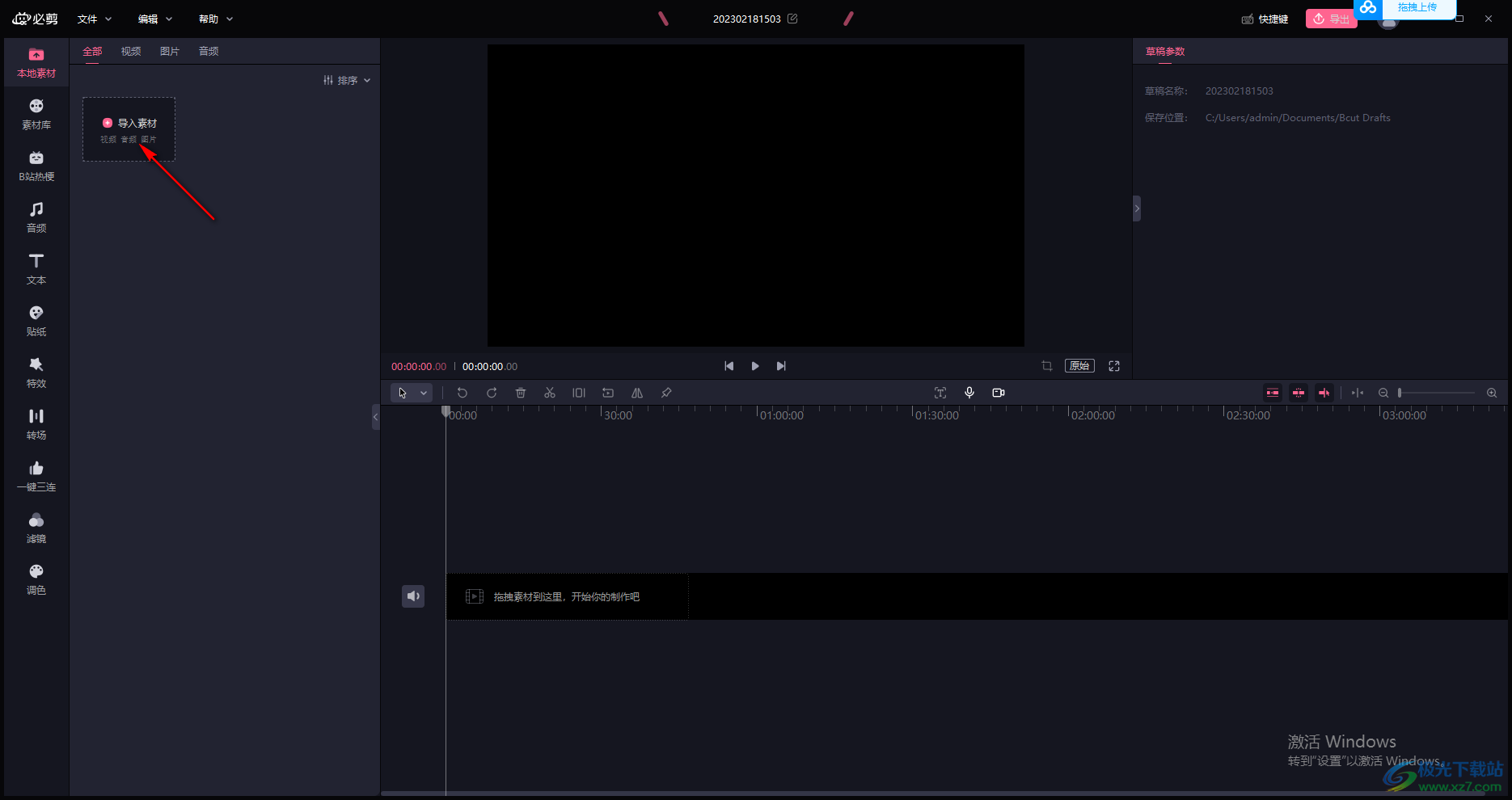
Task: Expand the 帮助 help menu
Action: [216, 19]
